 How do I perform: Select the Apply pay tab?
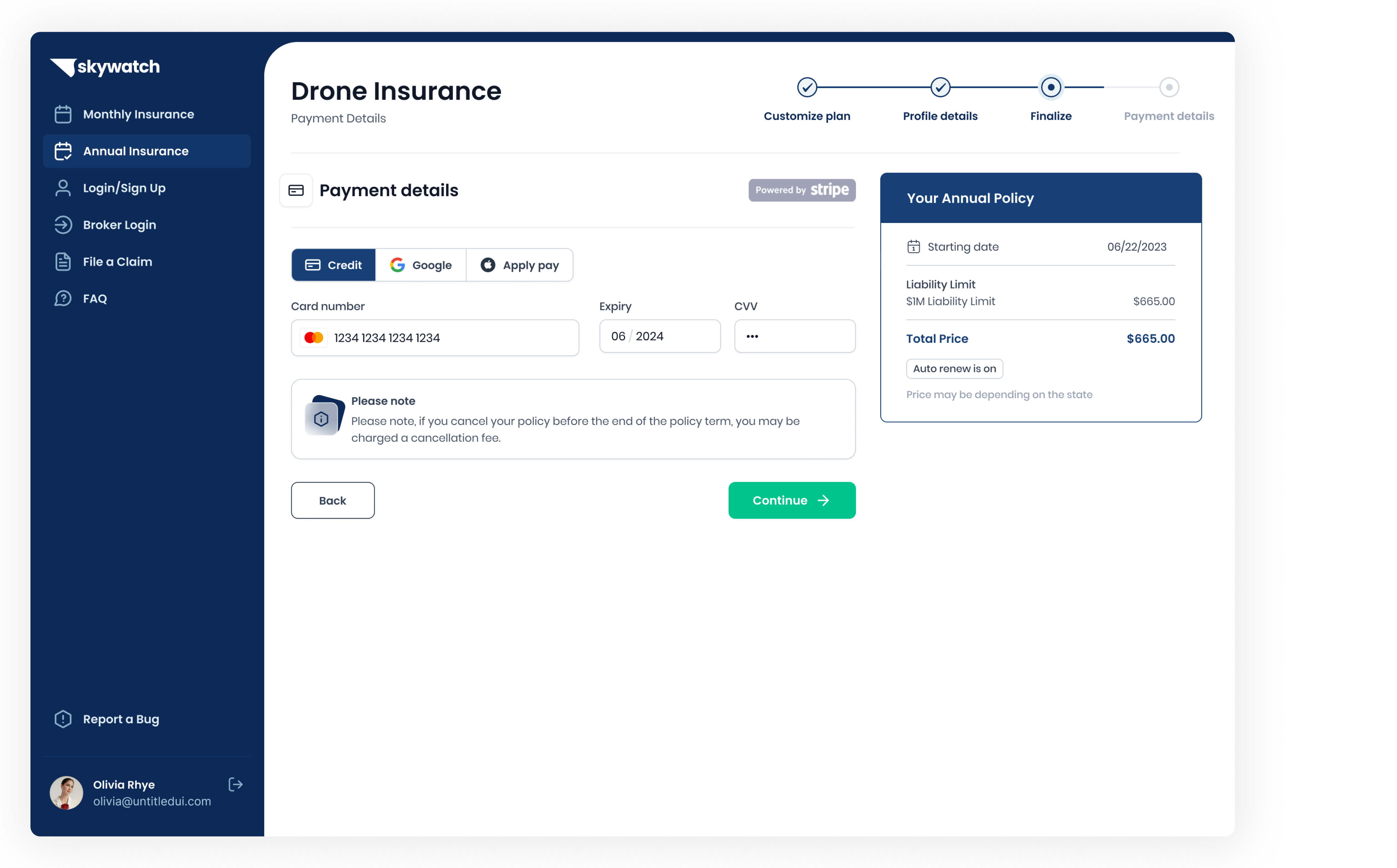(520, 265)
